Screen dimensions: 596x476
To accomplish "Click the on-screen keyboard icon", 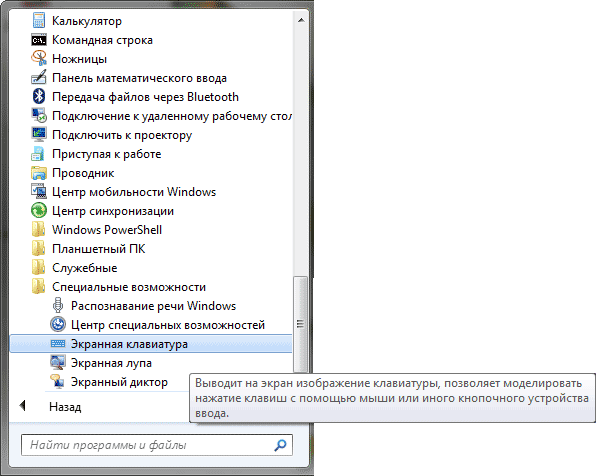I will coord(58,344).
